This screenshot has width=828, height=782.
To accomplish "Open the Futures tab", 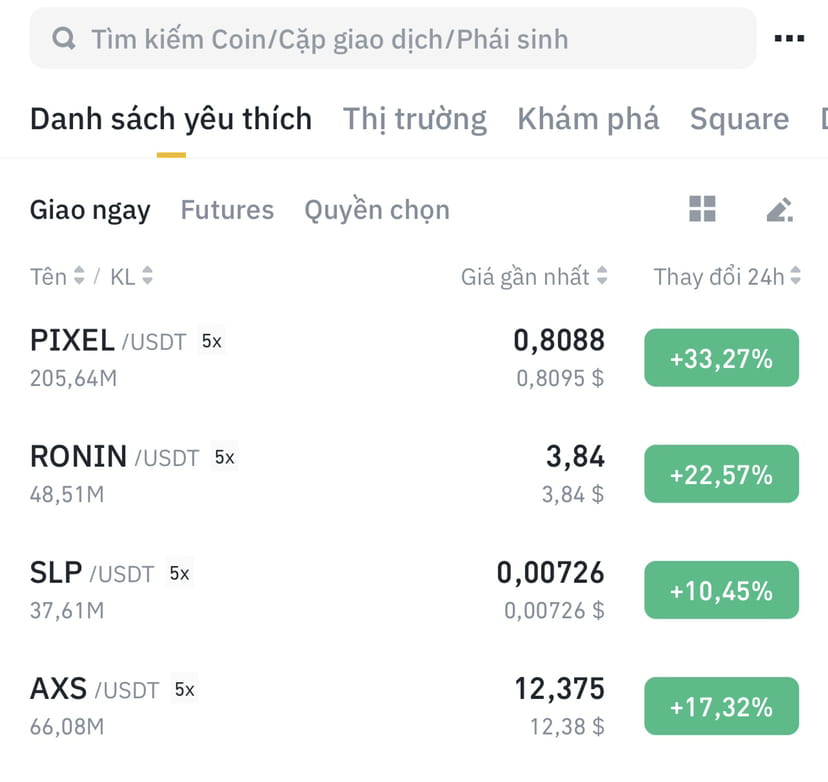I will coord(227,210).
